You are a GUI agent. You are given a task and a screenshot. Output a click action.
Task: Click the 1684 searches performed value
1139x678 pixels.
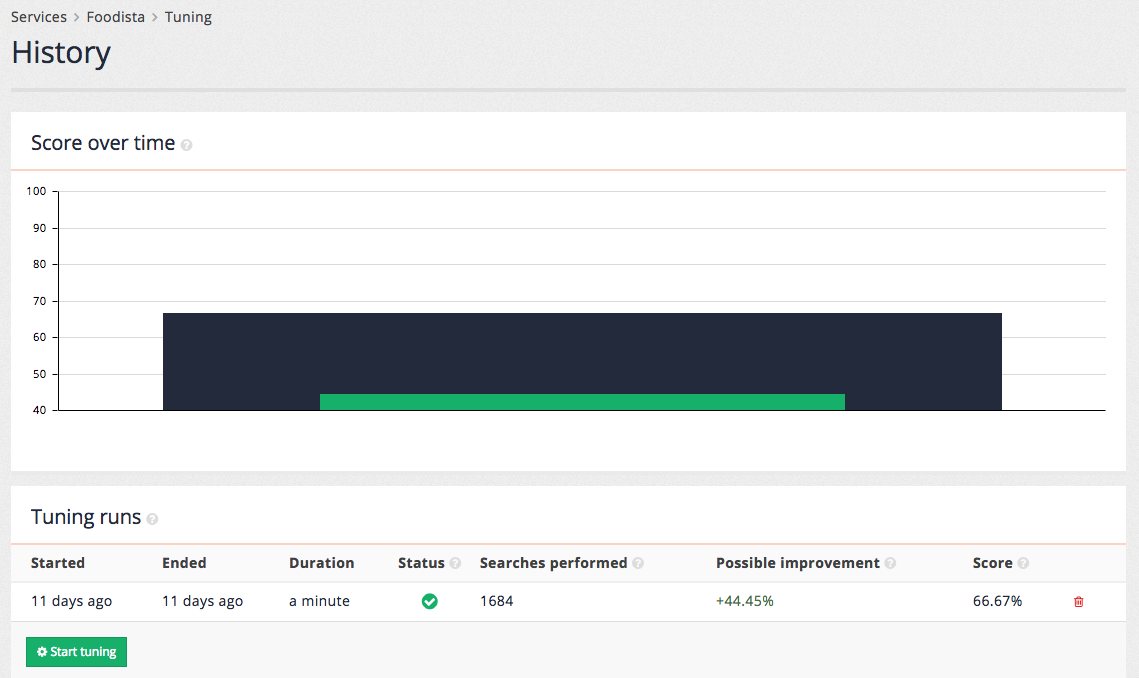(496, 601)
